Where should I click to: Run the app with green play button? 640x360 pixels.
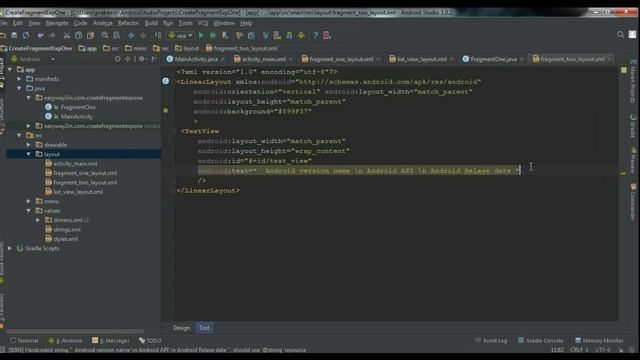click(x=201, y=36)
